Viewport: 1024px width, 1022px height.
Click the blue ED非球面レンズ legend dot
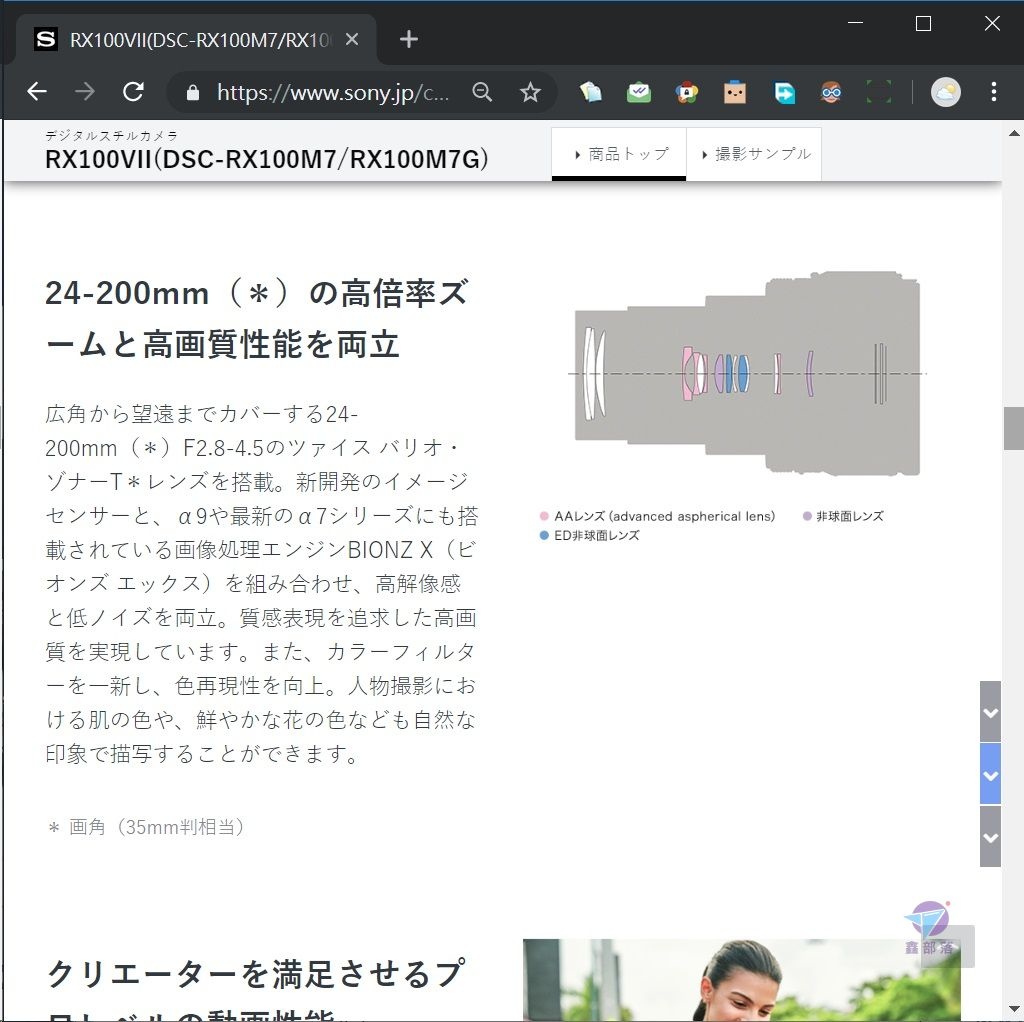coord(544,535)
